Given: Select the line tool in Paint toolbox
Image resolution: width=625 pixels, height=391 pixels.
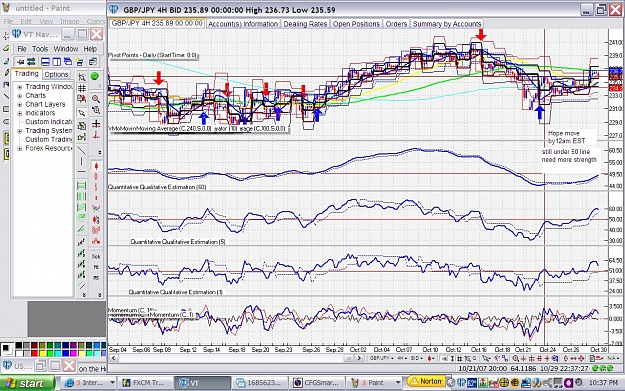Looking at the screenshot, I should coord(6,96).
